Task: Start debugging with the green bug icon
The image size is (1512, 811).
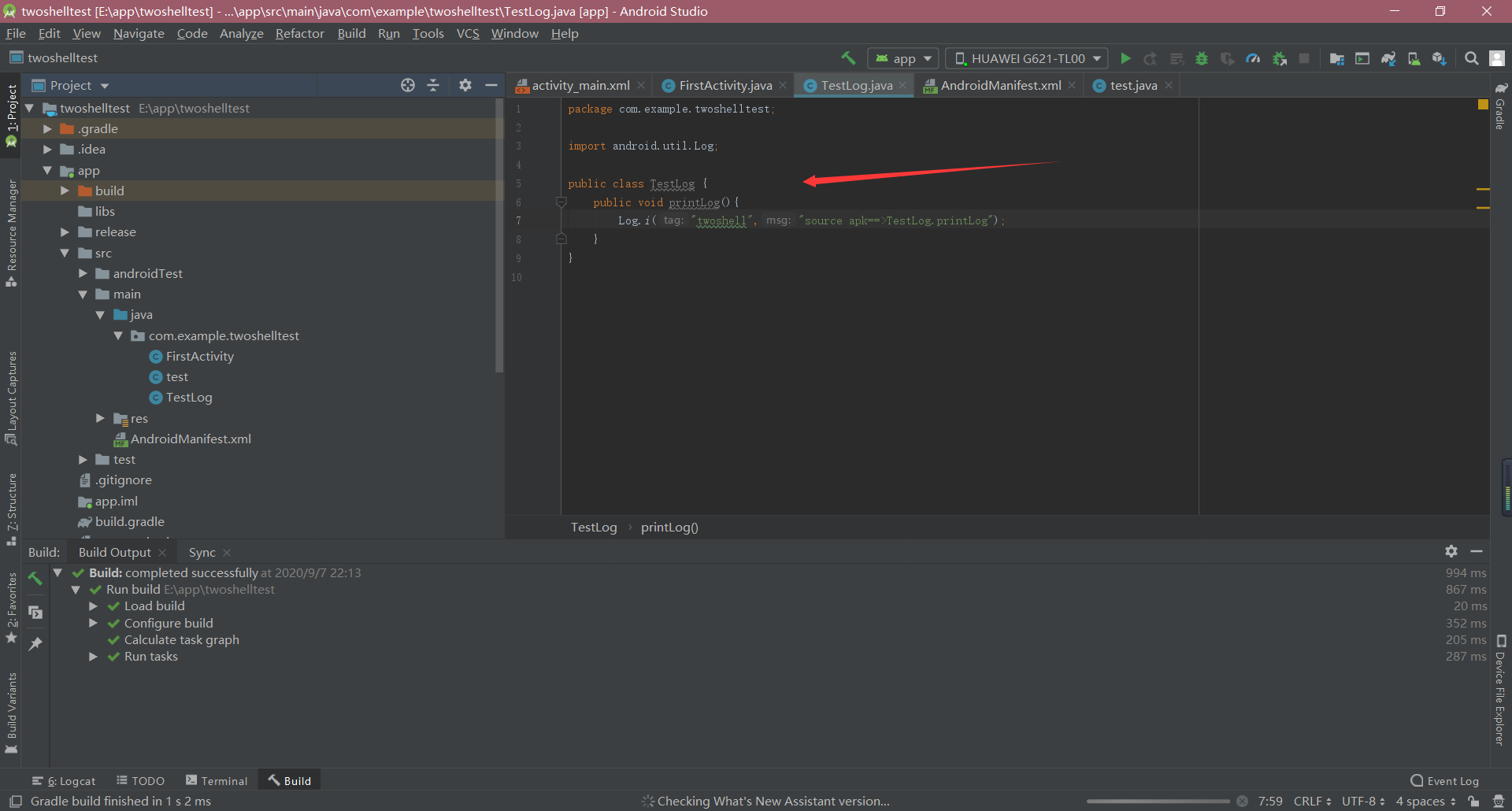Action: pyautogui.click(x=1202, y=58)
